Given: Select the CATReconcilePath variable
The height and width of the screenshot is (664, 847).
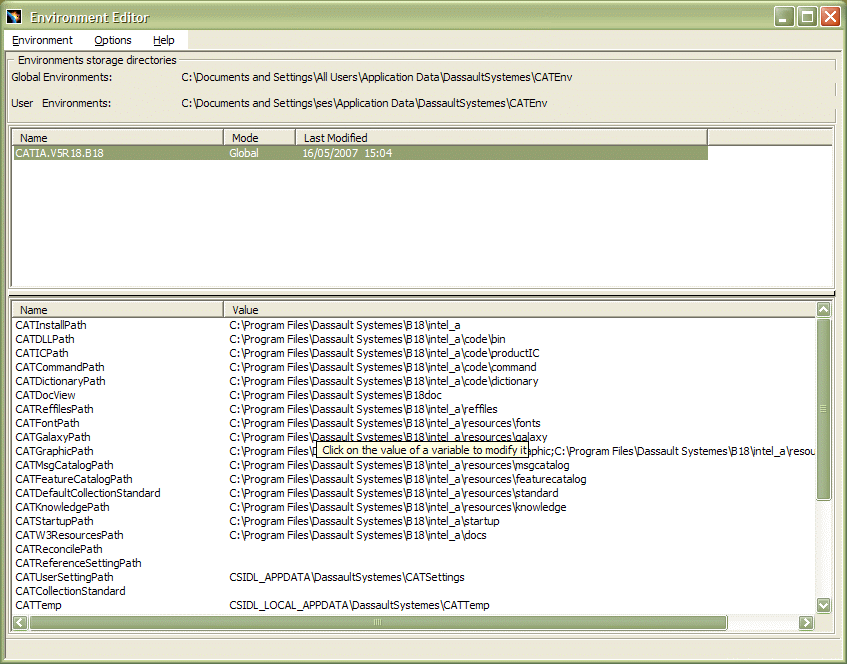Looking at the screenshot, I should tap(59, 549).
